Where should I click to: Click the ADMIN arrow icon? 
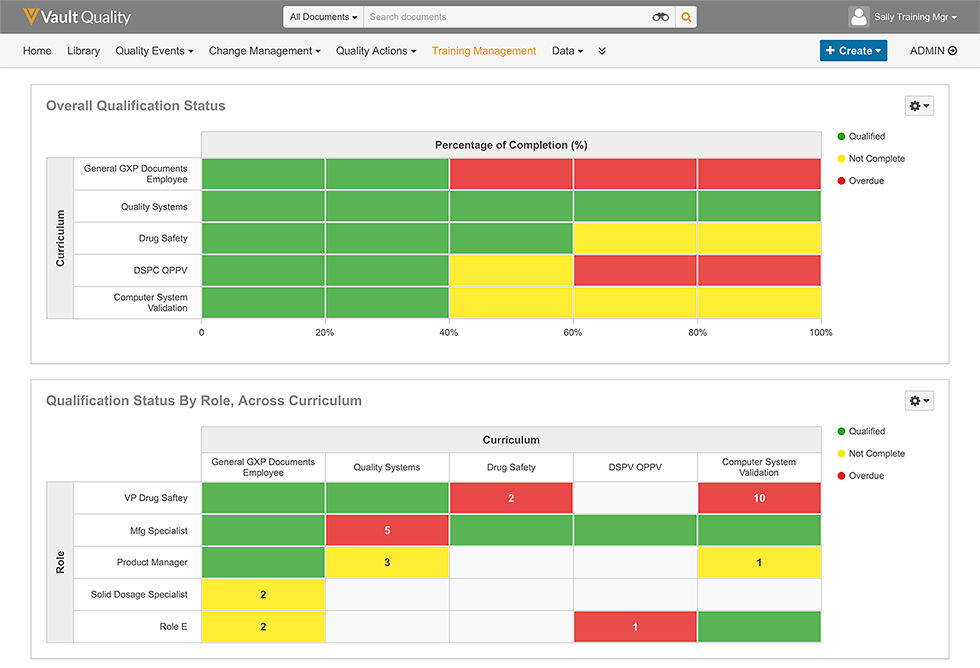coord(952,51)
